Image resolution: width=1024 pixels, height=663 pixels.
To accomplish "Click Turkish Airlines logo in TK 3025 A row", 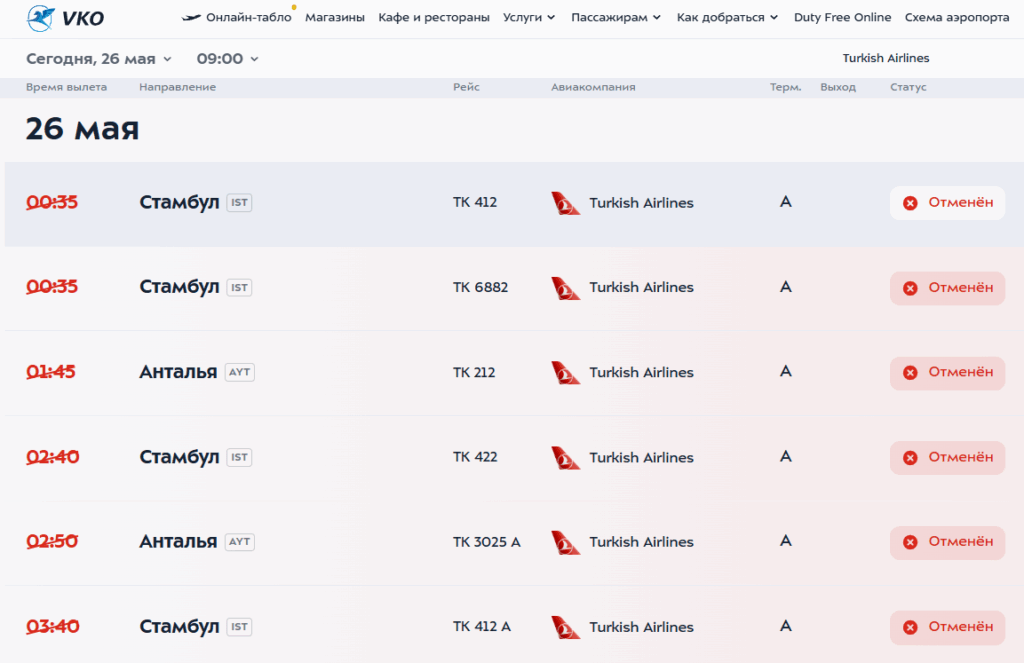I will point(566,542).
